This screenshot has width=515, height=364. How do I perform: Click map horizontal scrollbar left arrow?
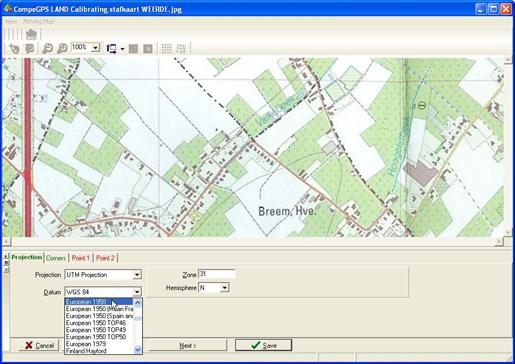(x=6, y=242)
